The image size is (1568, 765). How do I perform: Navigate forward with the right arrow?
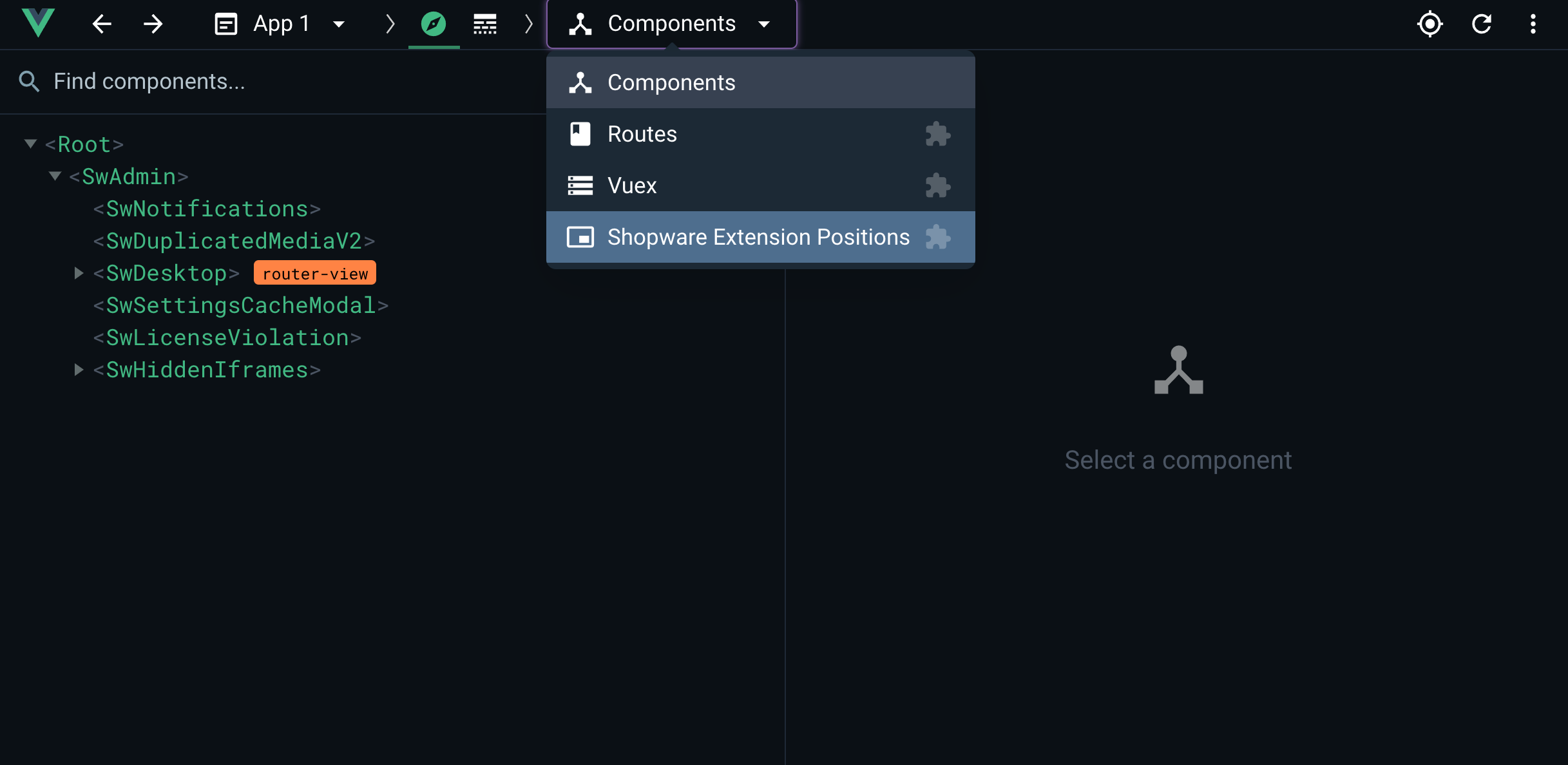click(x=153, y=23)
